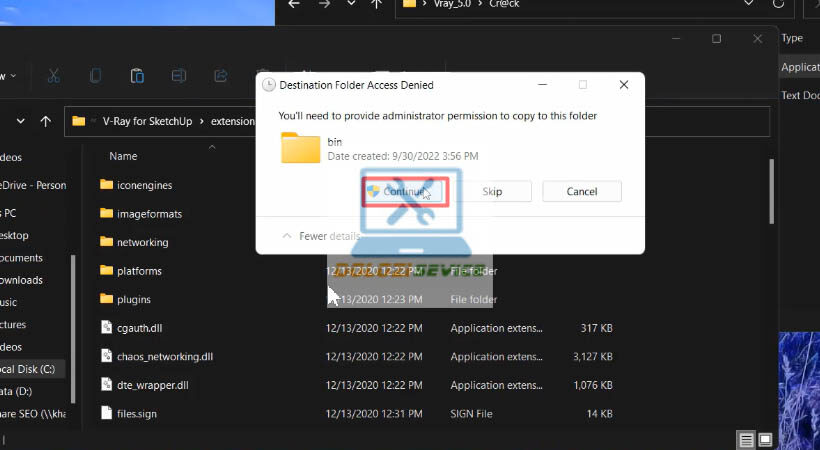
Task: Select the platforms folder
Action: point(139,271)
